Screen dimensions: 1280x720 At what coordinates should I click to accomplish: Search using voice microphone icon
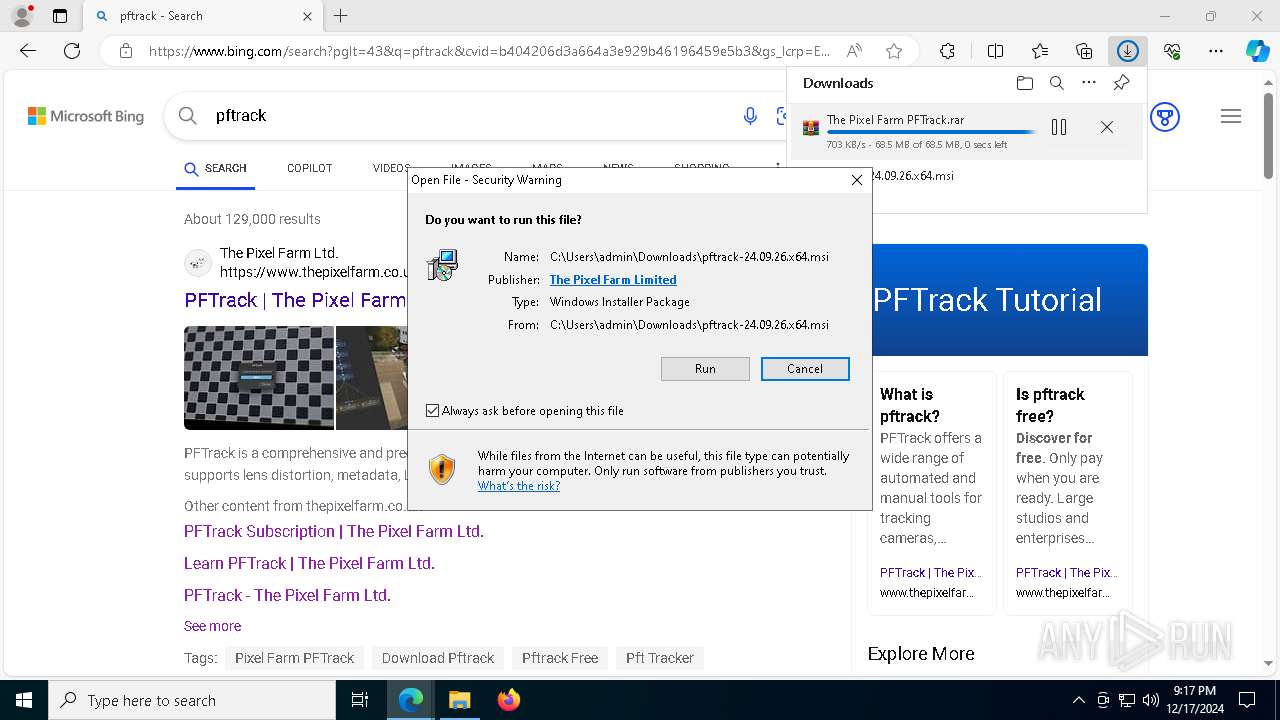750,116
